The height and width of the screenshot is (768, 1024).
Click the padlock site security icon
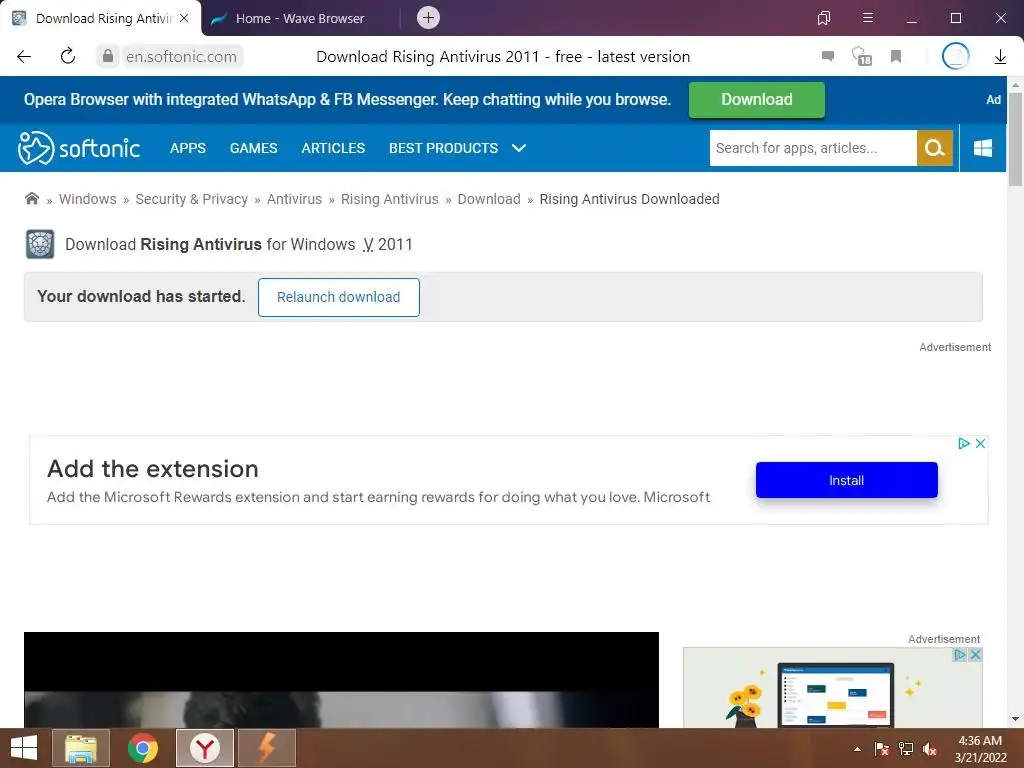click(x=108, y=56)
